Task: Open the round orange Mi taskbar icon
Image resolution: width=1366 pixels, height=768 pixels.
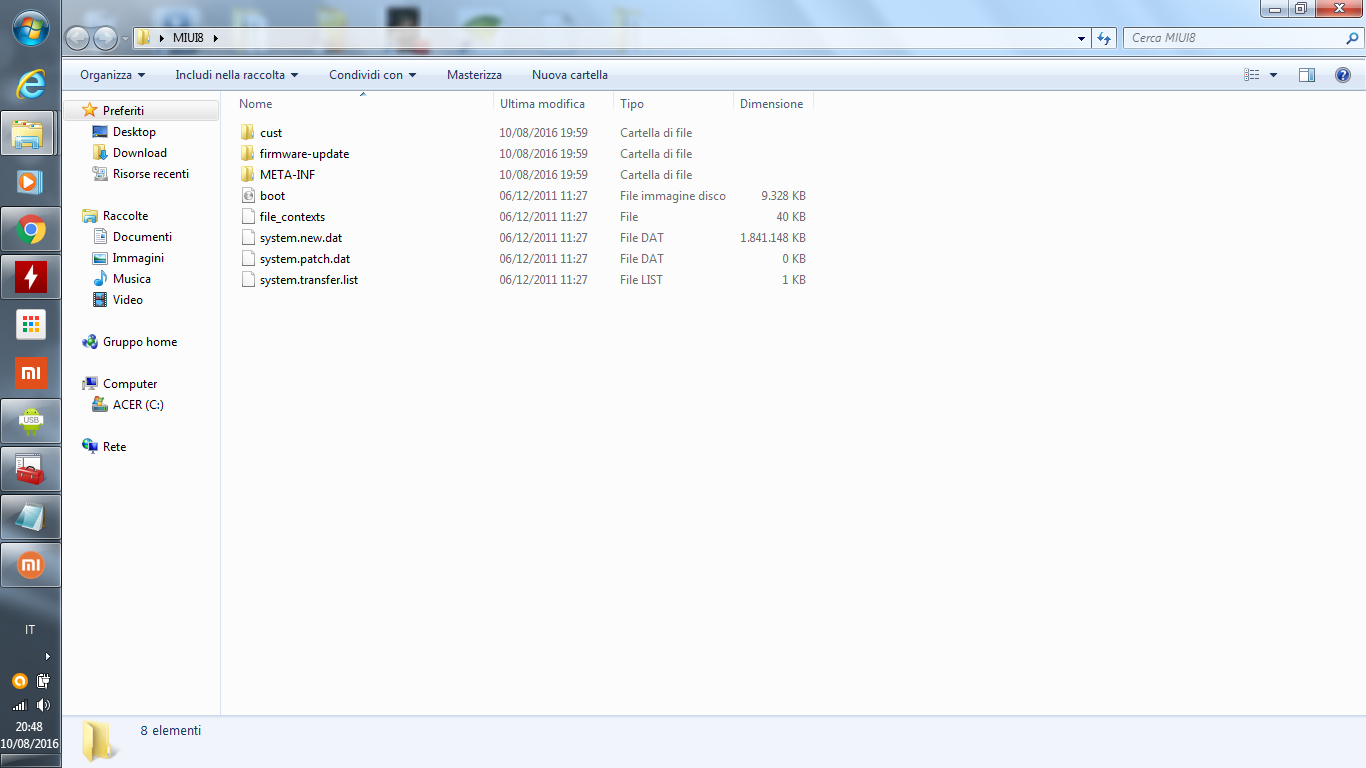Action: 30,565
